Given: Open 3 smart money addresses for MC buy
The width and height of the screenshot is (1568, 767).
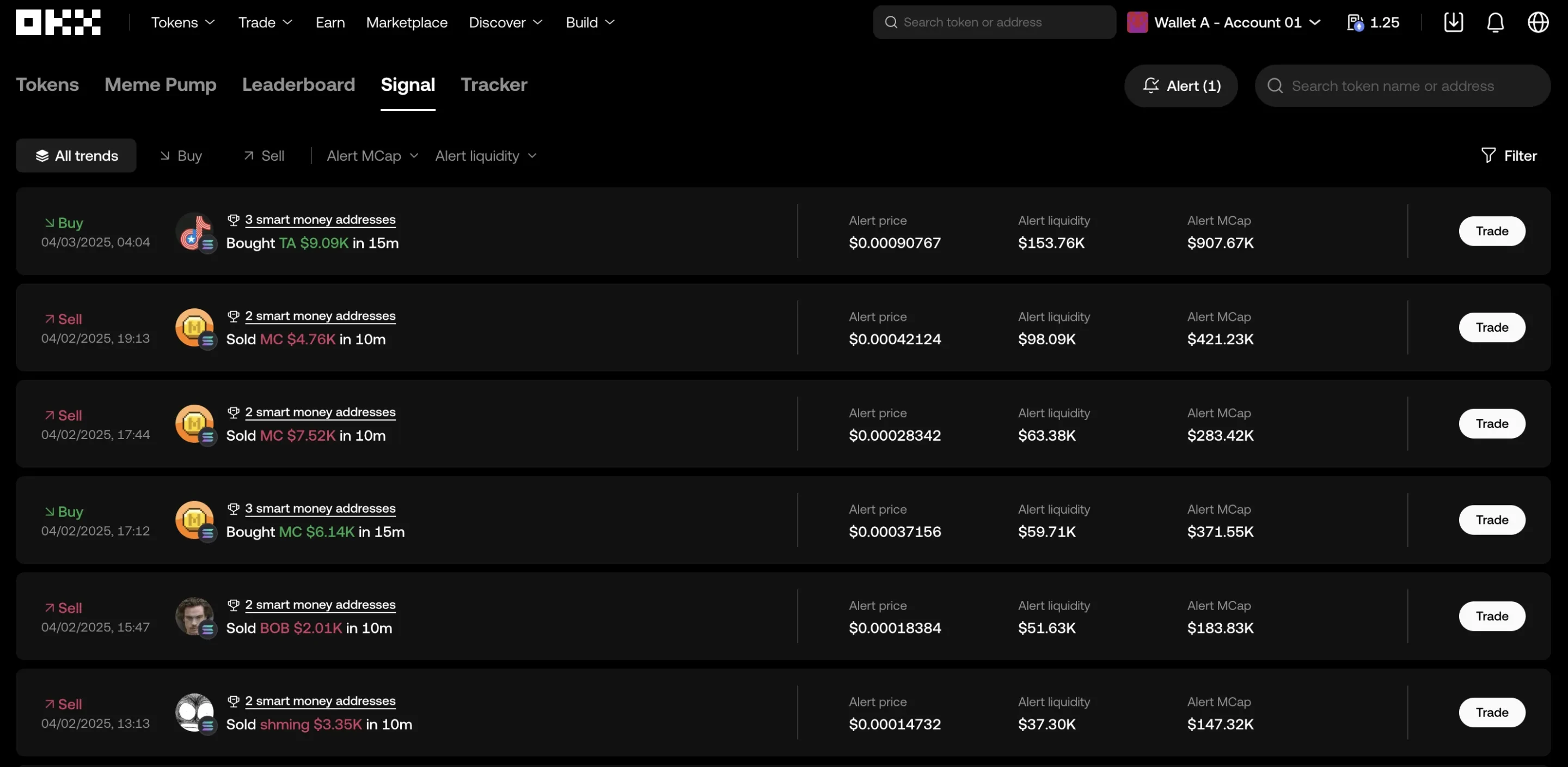Looking at the screenshot, I should (x=320, y=509).
